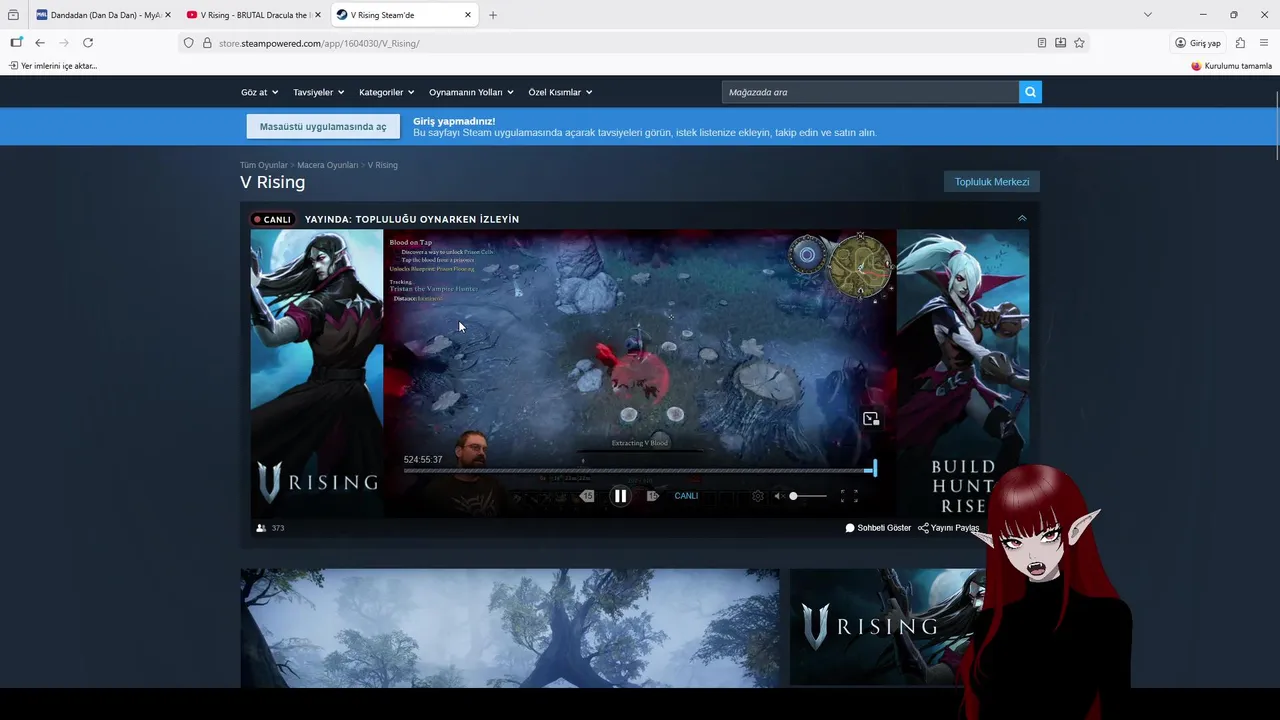The width and height of the screenshot is (1280, 720).
Task: Unmute the stream with the speaker icon
Action: (x=779, y=496)
